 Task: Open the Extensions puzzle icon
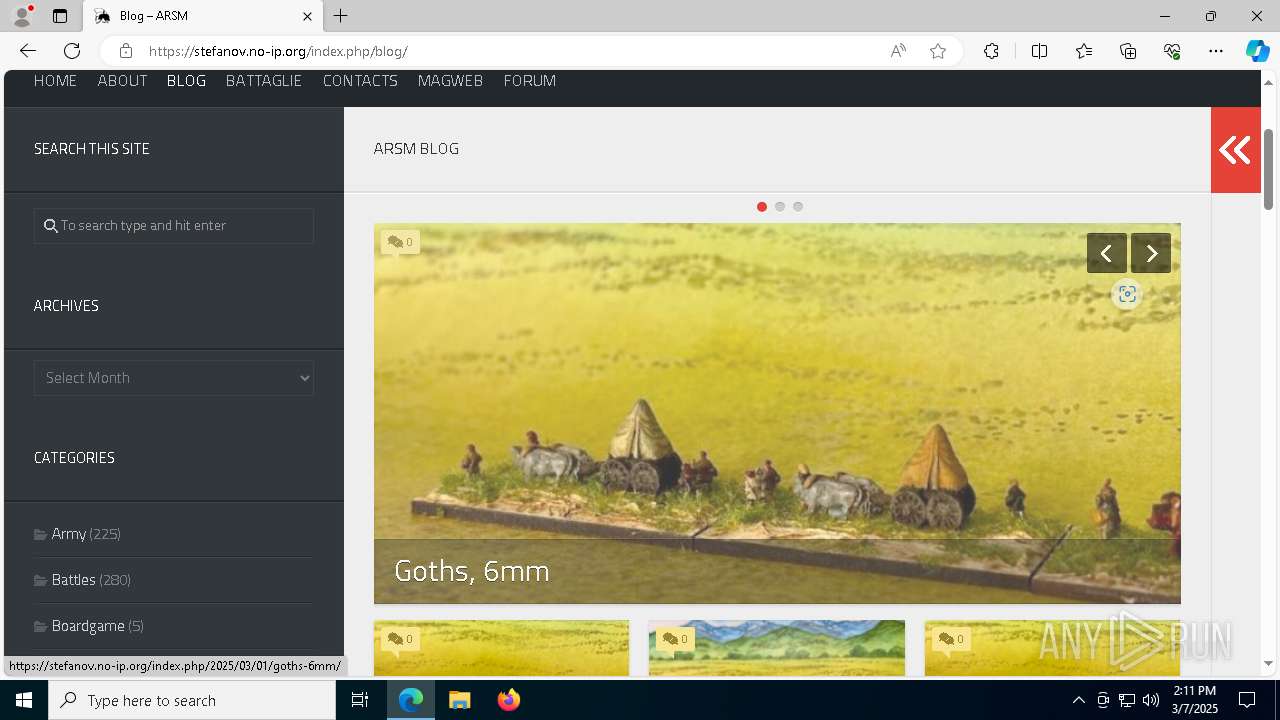point(991,51)
